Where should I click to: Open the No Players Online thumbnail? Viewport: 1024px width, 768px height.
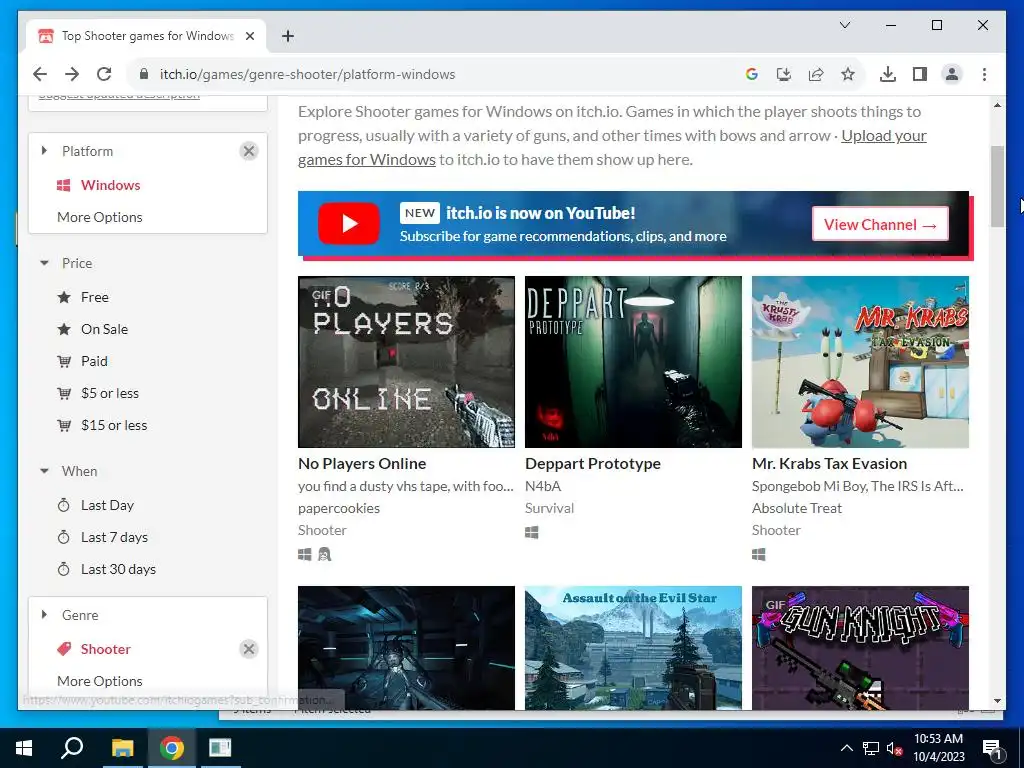click(x=406, y=362)
